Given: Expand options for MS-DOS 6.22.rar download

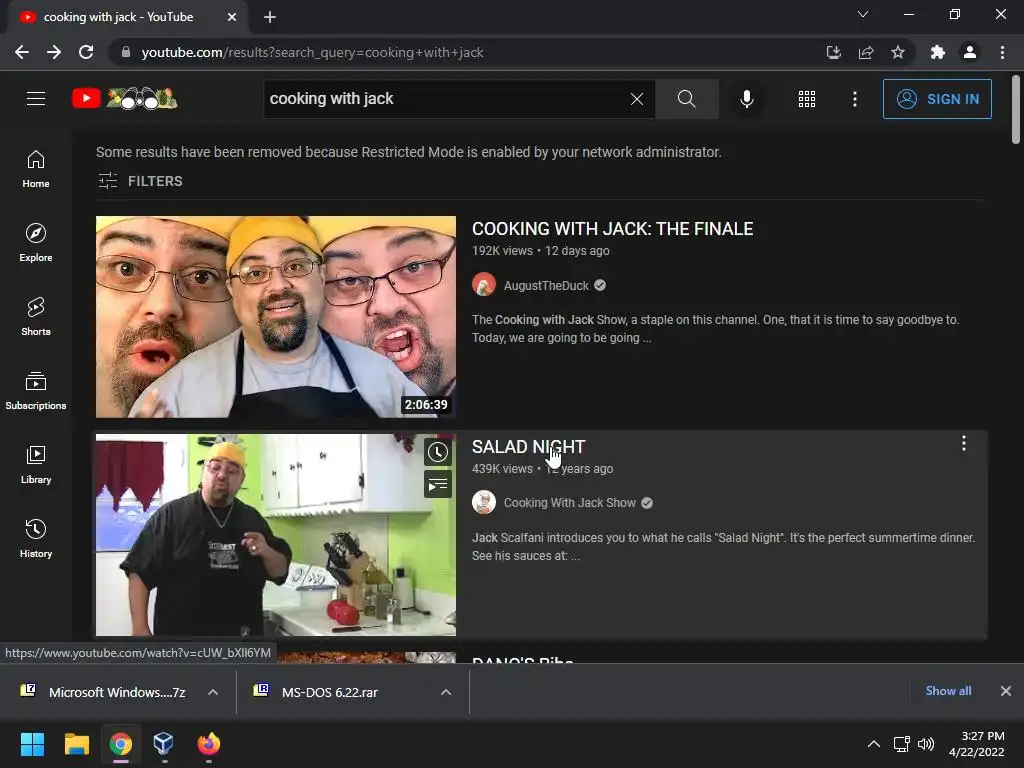Looking at the screenshot, I should tap(446, 692).
